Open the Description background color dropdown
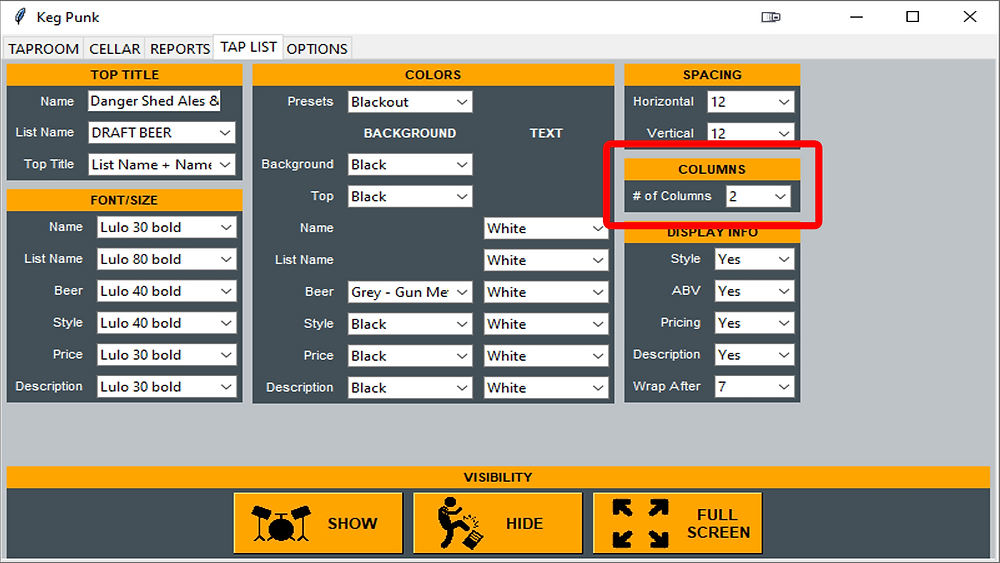This screenshot has width=1000, height=563. pos(410,388)
